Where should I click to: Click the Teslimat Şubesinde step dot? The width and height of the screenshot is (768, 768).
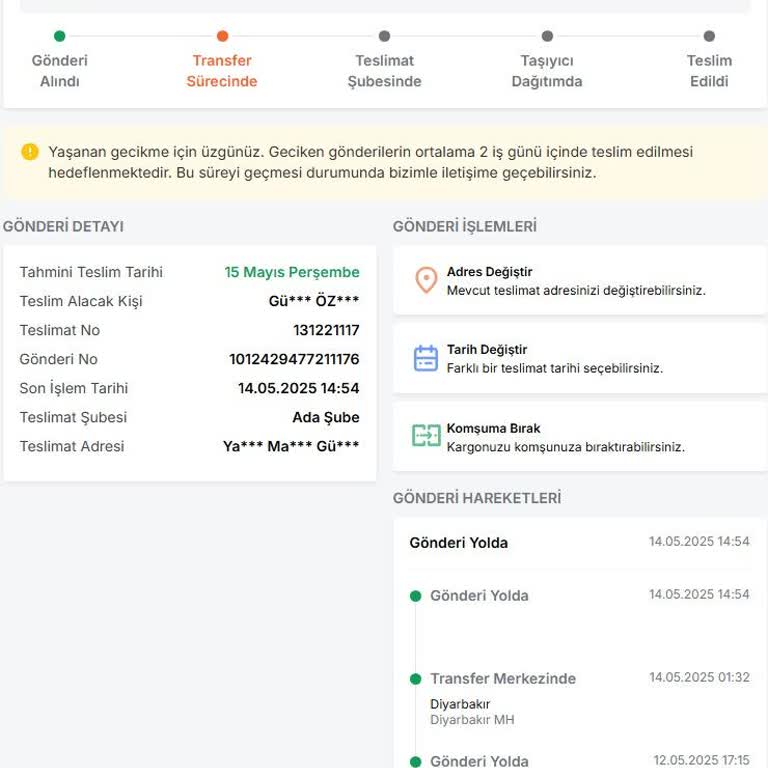point(385,36)
